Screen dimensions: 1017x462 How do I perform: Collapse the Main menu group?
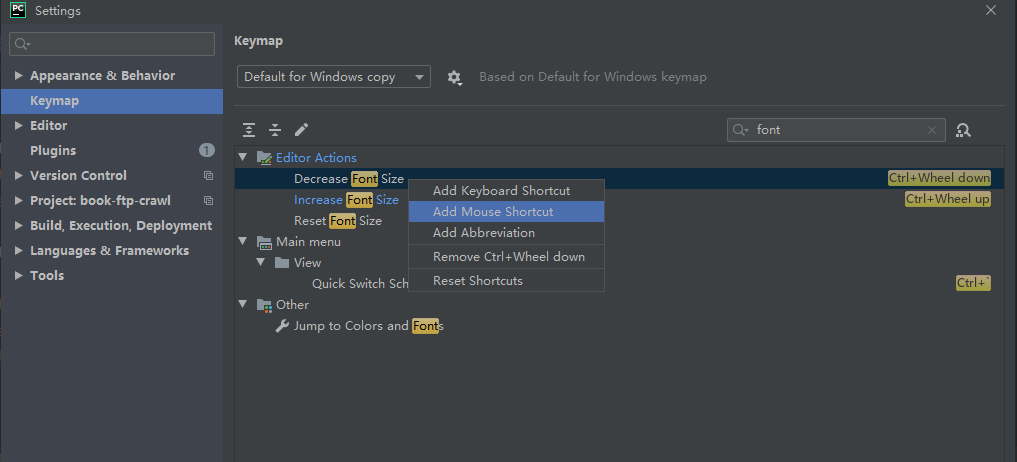243,241
